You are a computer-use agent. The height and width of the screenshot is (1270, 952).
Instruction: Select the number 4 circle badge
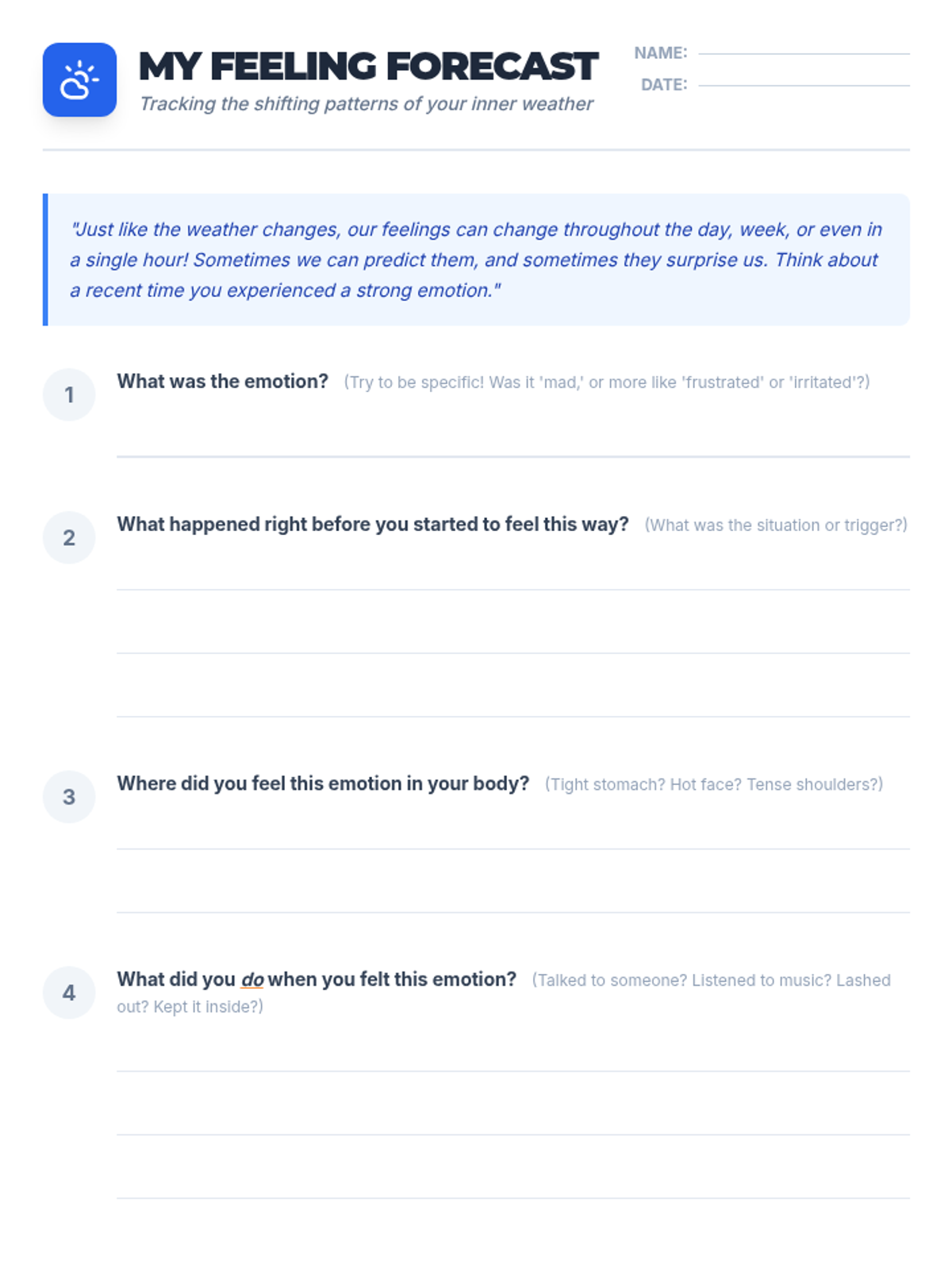coord(69,992)
